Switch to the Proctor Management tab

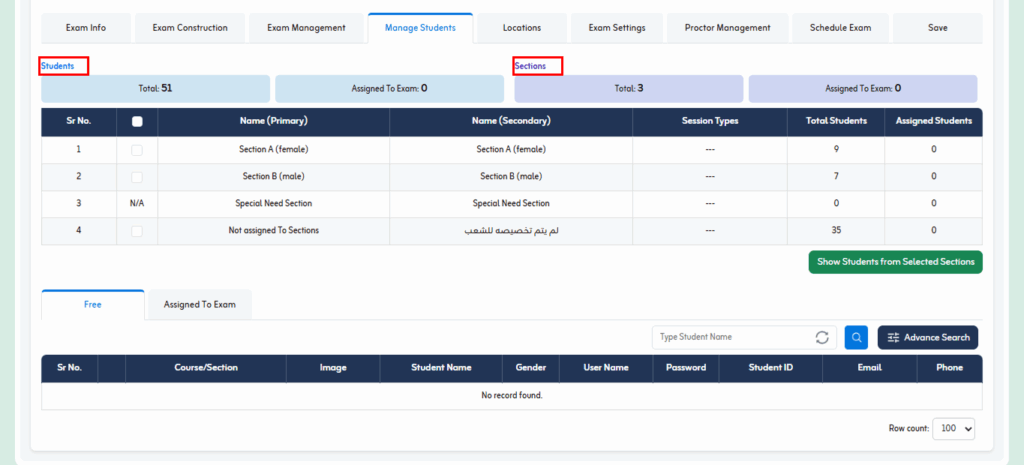[727, 28]
